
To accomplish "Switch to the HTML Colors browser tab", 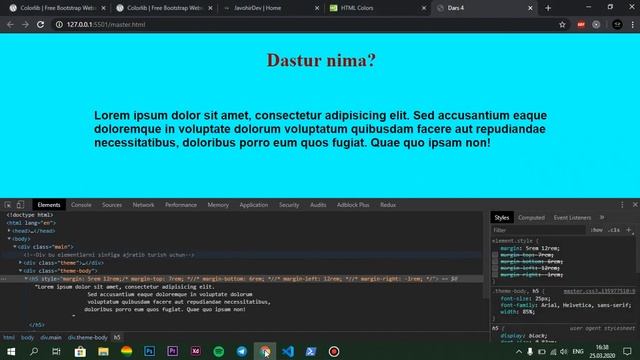I will [378, 8].
